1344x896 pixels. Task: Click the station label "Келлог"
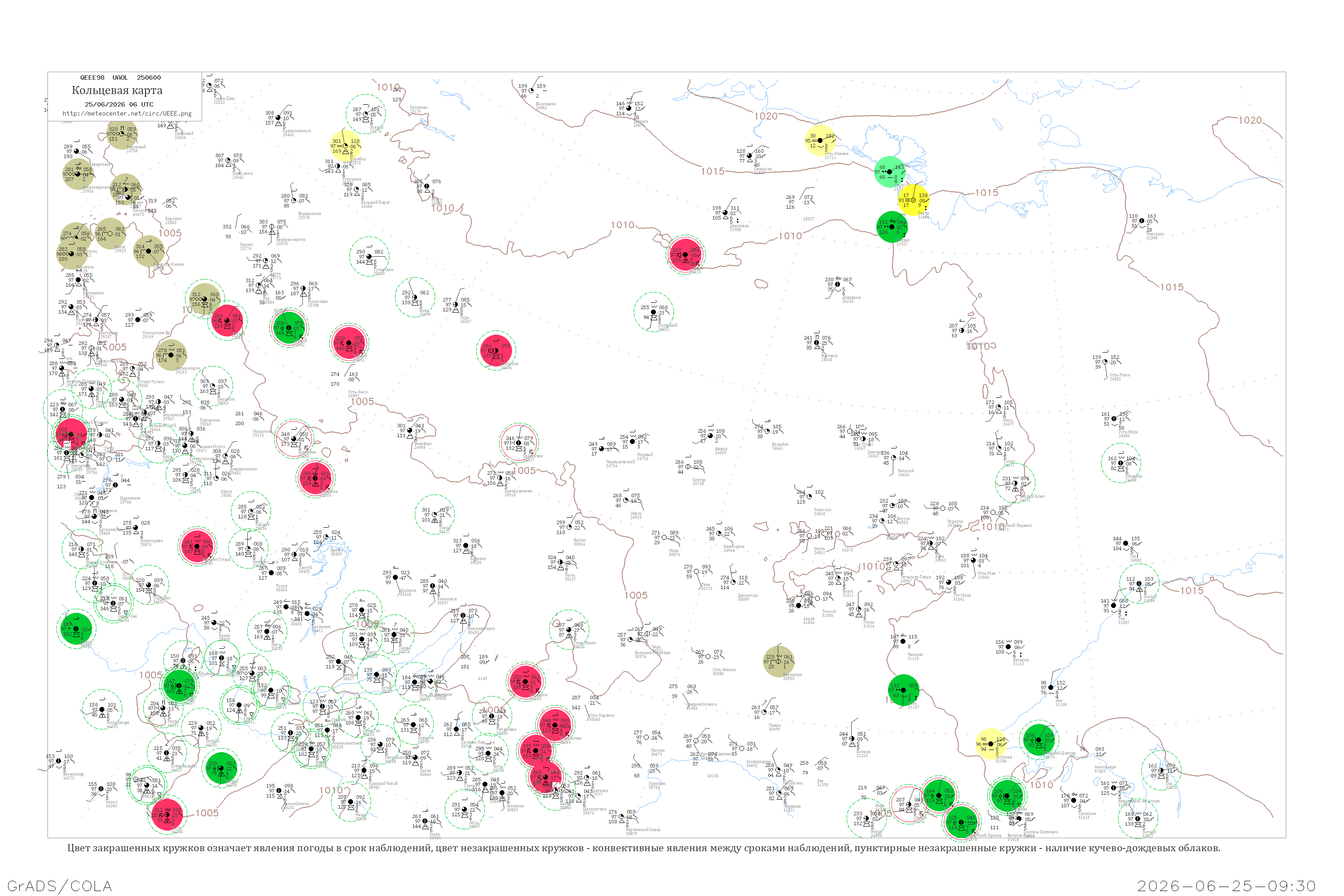point(246,245)
